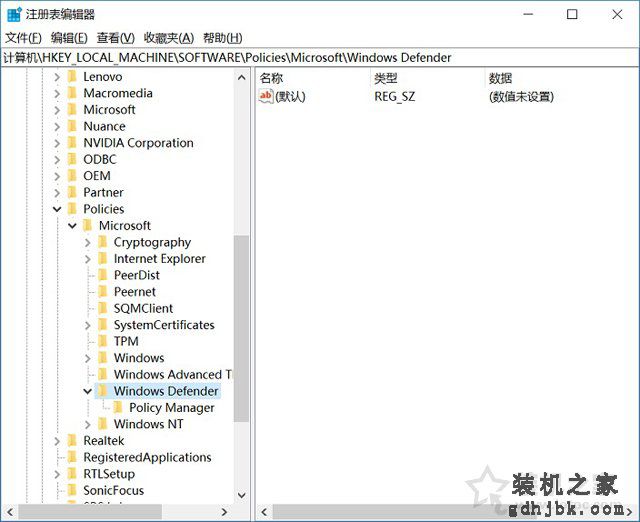Expand the RTLSetup key
Viewport: 640px width, 522px height.
click(x=57, y=474)
